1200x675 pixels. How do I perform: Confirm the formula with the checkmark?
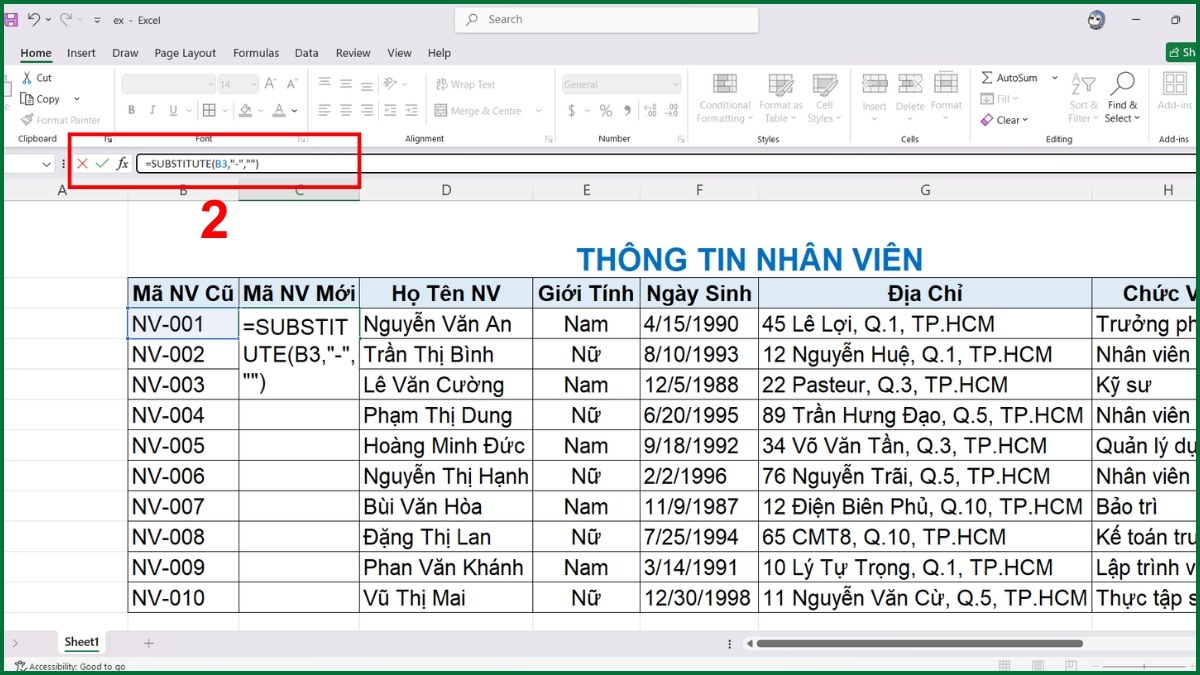point(101,163)
